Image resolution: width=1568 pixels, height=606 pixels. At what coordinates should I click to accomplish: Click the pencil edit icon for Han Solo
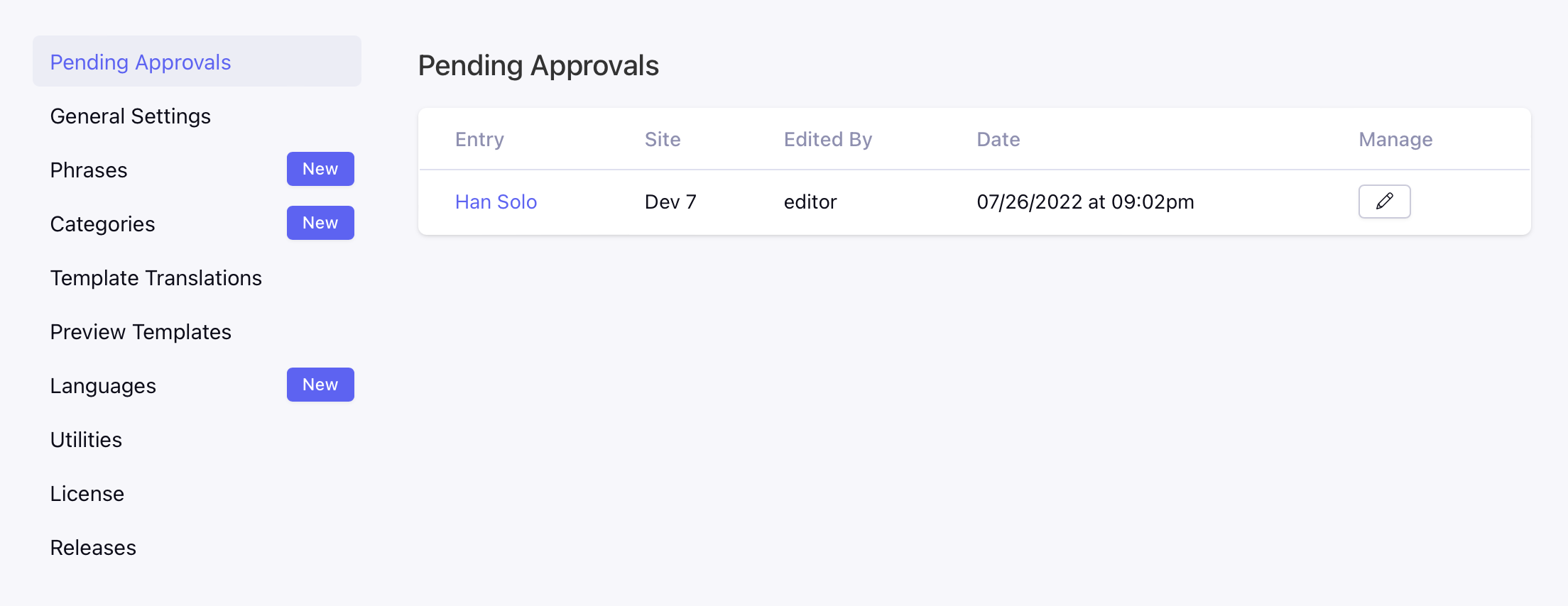(1384, 202)
